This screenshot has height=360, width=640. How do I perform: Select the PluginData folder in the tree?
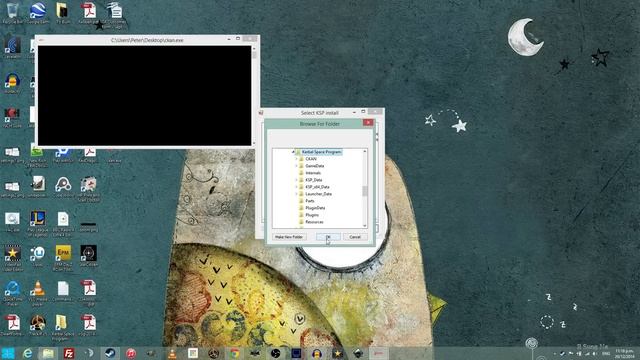click(315, 208)
